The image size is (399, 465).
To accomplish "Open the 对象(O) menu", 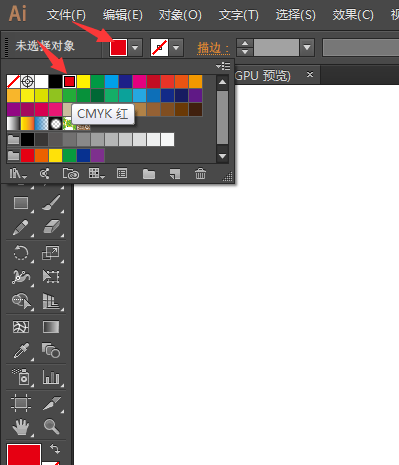I will point(180,15).
